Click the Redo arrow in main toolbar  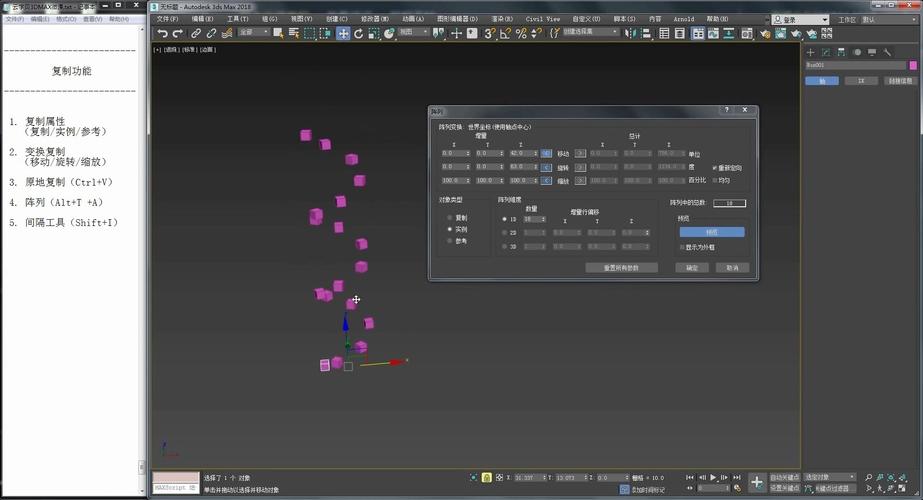point(178,33)
